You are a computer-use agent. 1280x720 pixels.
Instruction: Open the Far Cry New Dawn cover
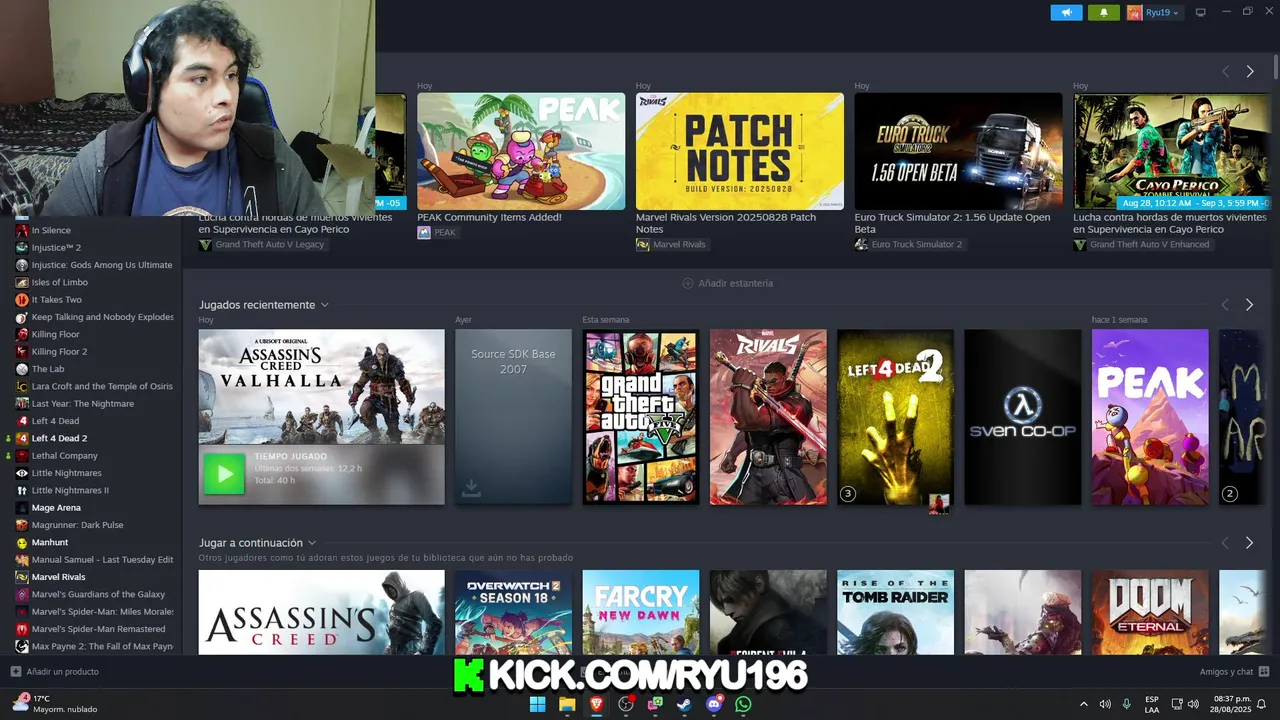click(x=641, y=612)
